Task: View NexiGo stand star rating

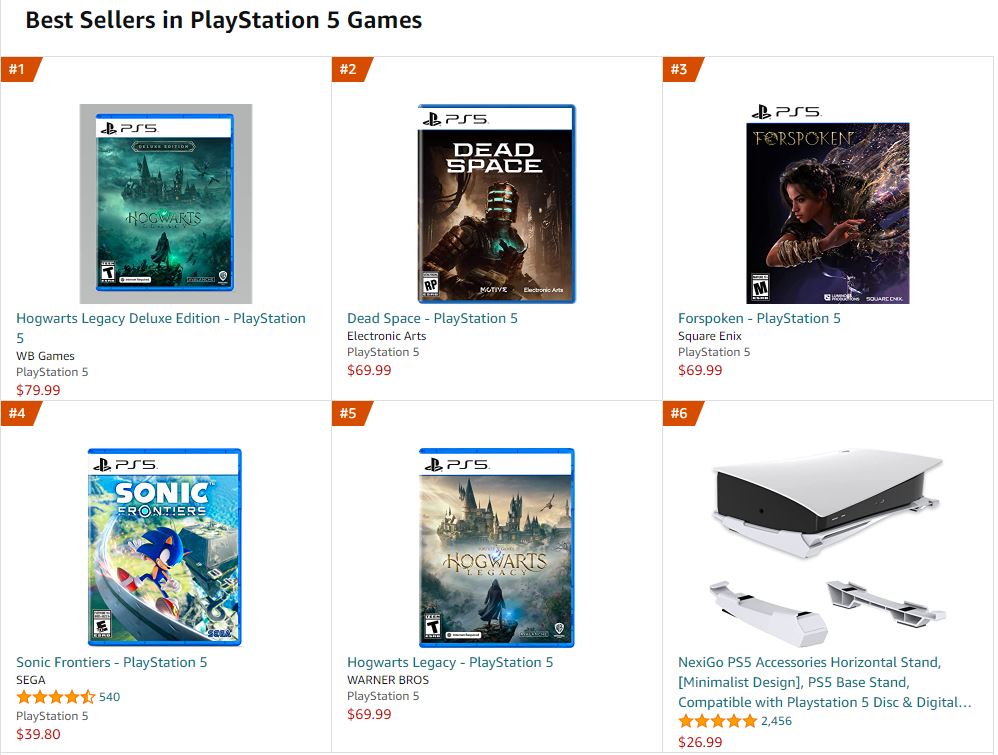Action: [717, 721]
